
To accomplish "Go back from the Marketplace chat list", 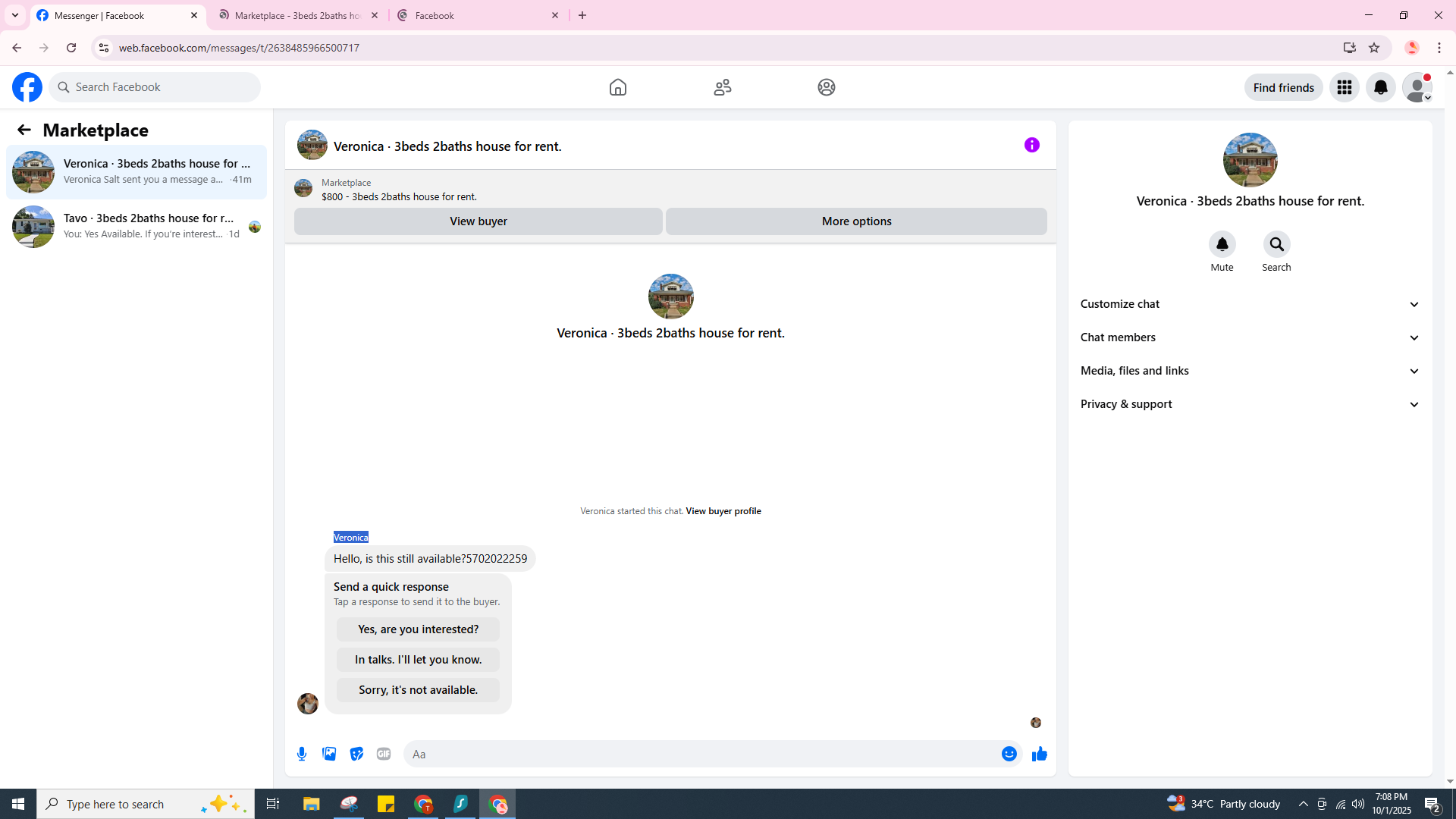I will point(24,130).
